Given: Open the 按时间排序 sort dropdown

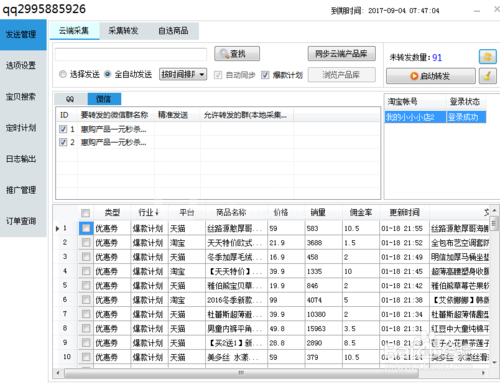Looking at the screenshot, I should point(183,74).
